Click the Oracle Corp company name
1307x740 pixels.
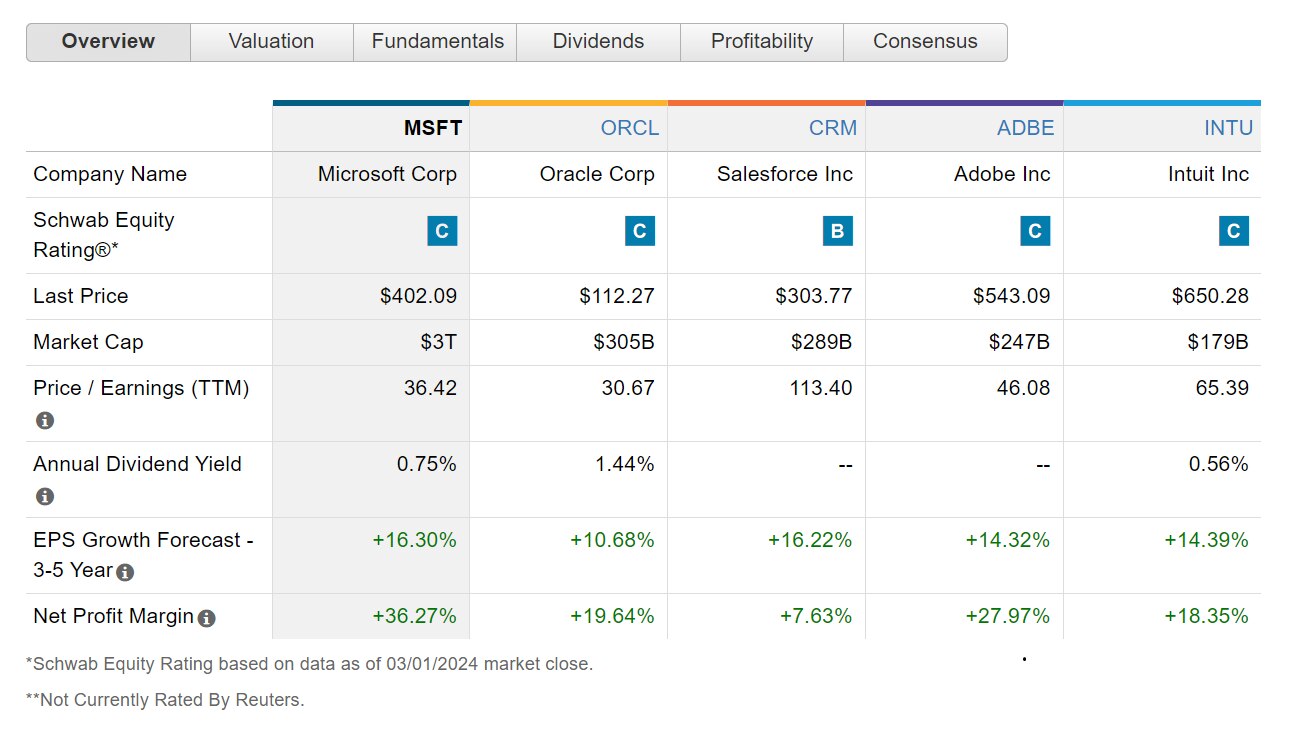(597, 174)
